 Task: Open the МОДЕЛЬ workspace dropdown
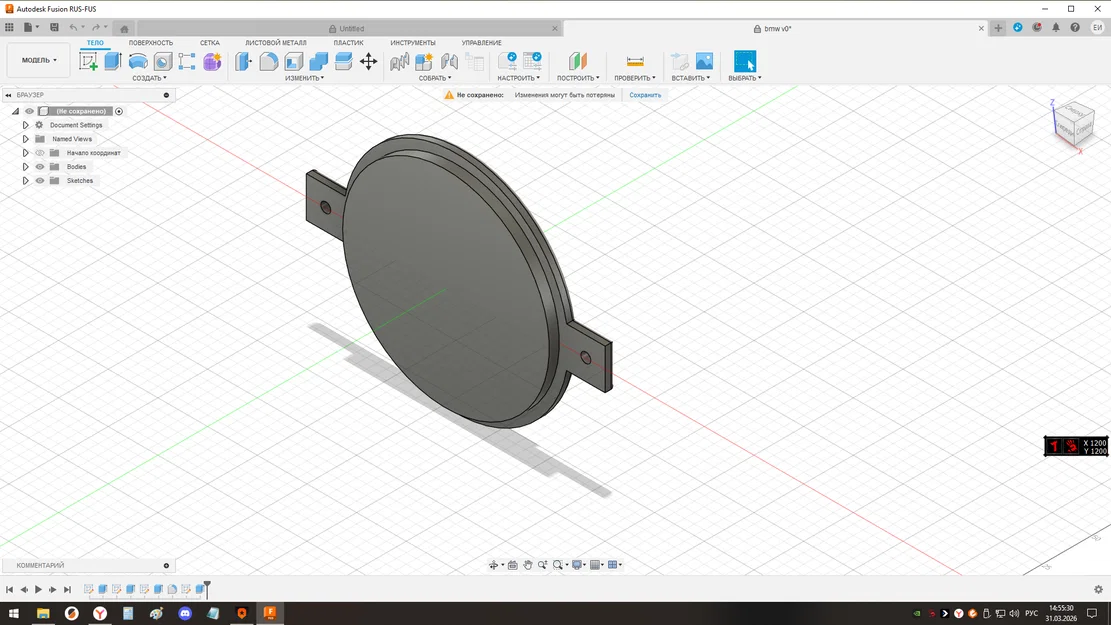click(x=37, y=59)
